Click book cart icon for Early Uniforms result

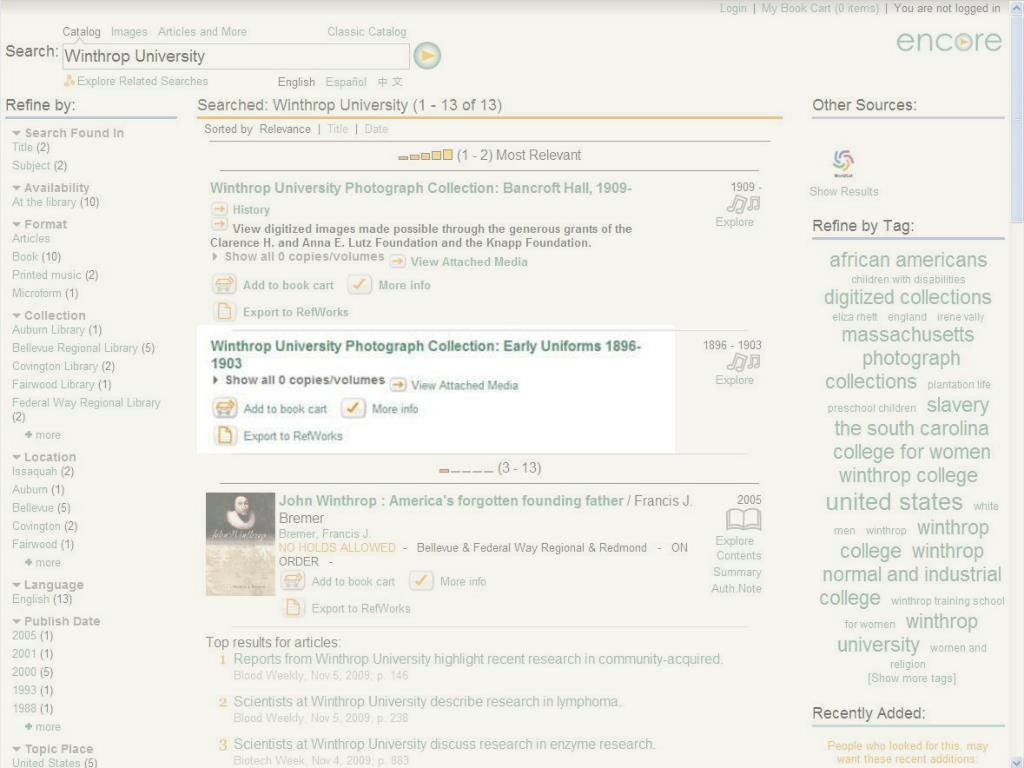pos(225,408)
